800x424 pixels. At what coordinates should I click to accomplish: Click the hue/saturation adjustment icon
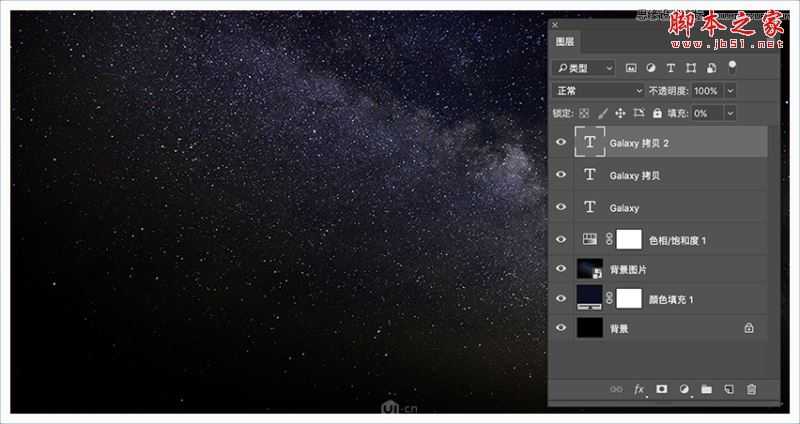click(590, 239)
